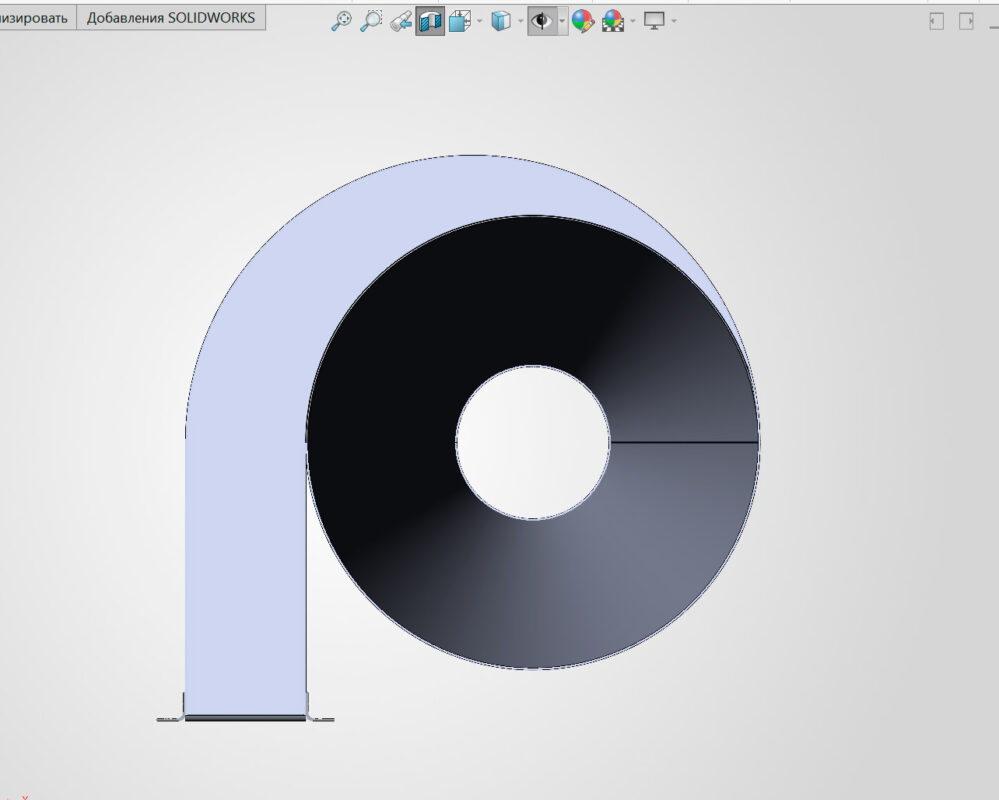Click the Previous View icon

point(400,21)
